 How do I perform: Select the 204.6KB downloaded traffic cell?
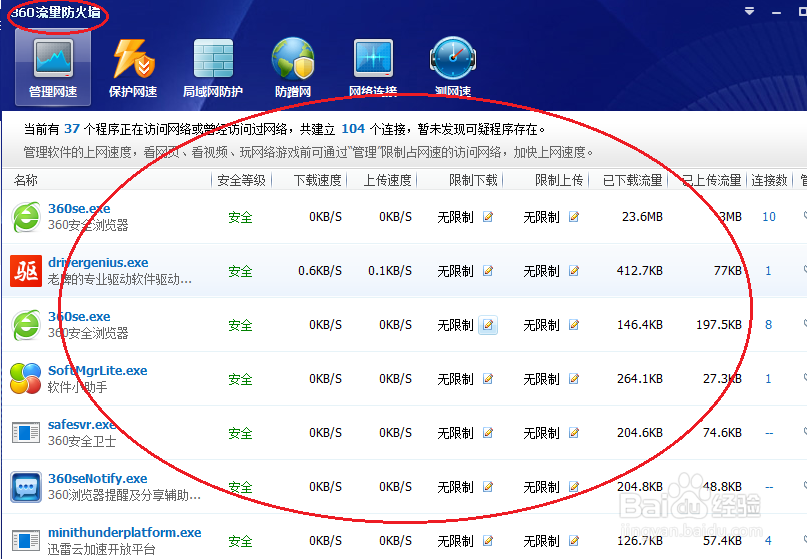pos(640,433)
